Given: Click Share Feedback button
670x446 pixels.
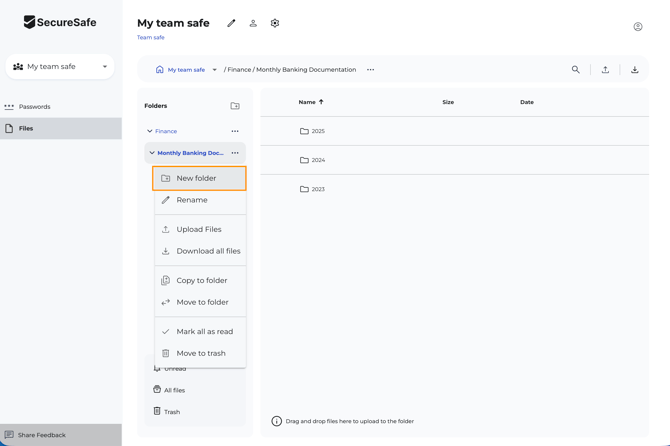Looking at the screenshot, I should coord(42,435).
